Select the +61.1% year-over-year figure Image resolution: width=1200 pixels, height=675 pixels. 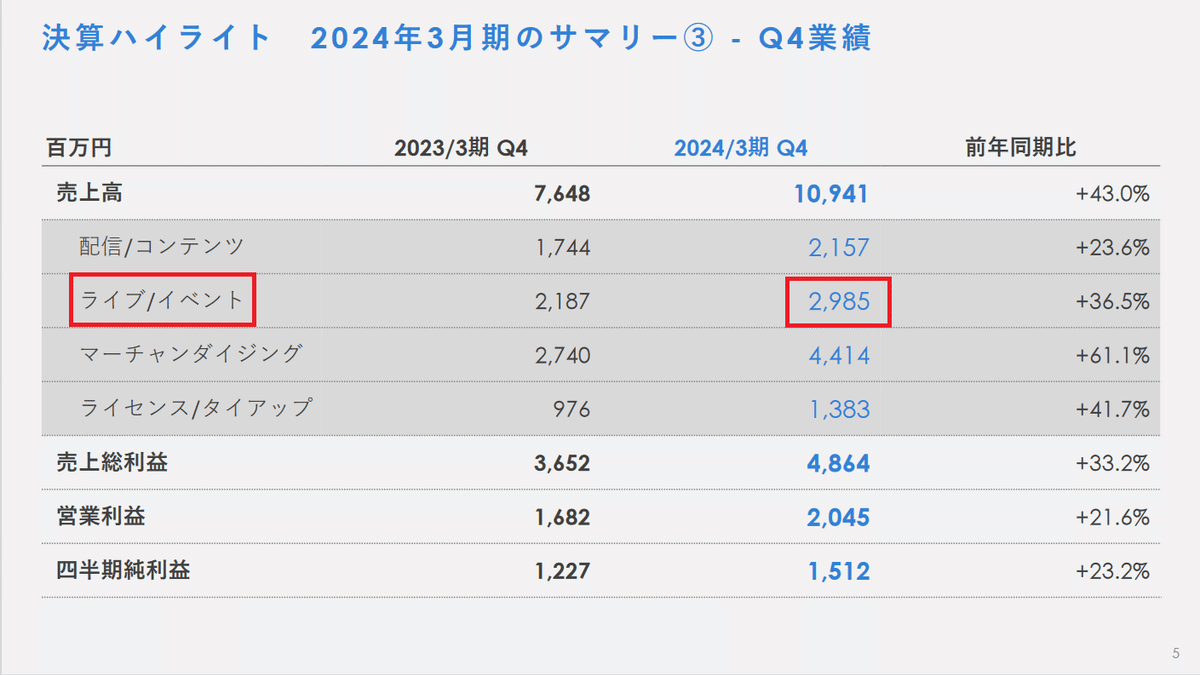(x=1114, y=355)
